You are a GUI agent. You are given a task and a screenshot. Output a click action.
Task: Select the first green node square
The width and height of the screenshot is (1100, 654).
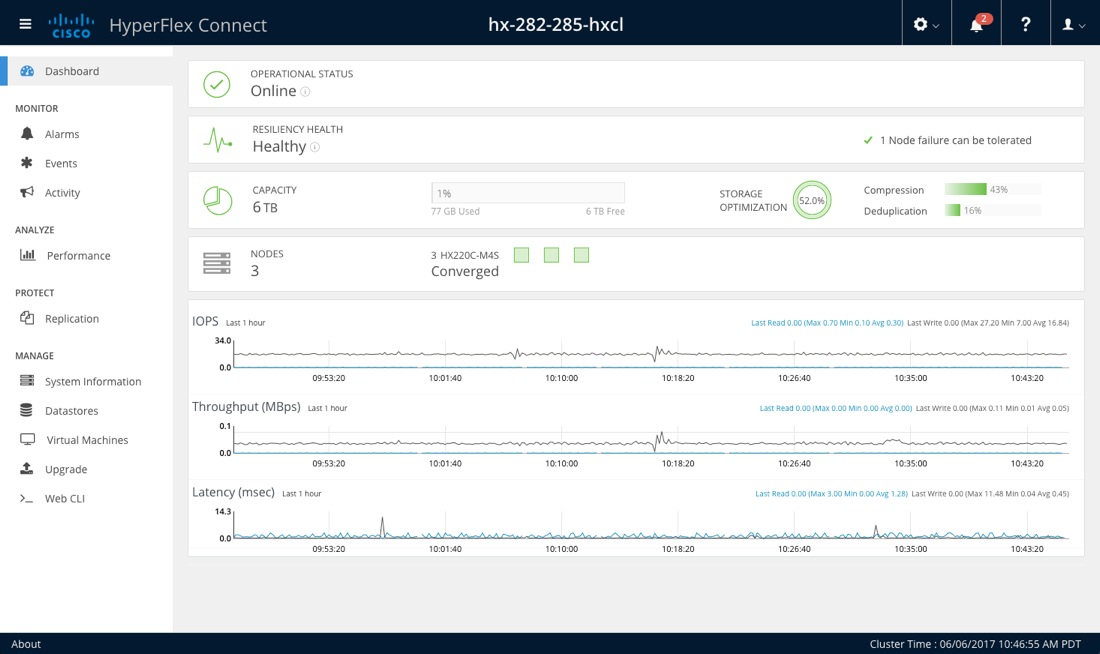[x=521, y=255]
